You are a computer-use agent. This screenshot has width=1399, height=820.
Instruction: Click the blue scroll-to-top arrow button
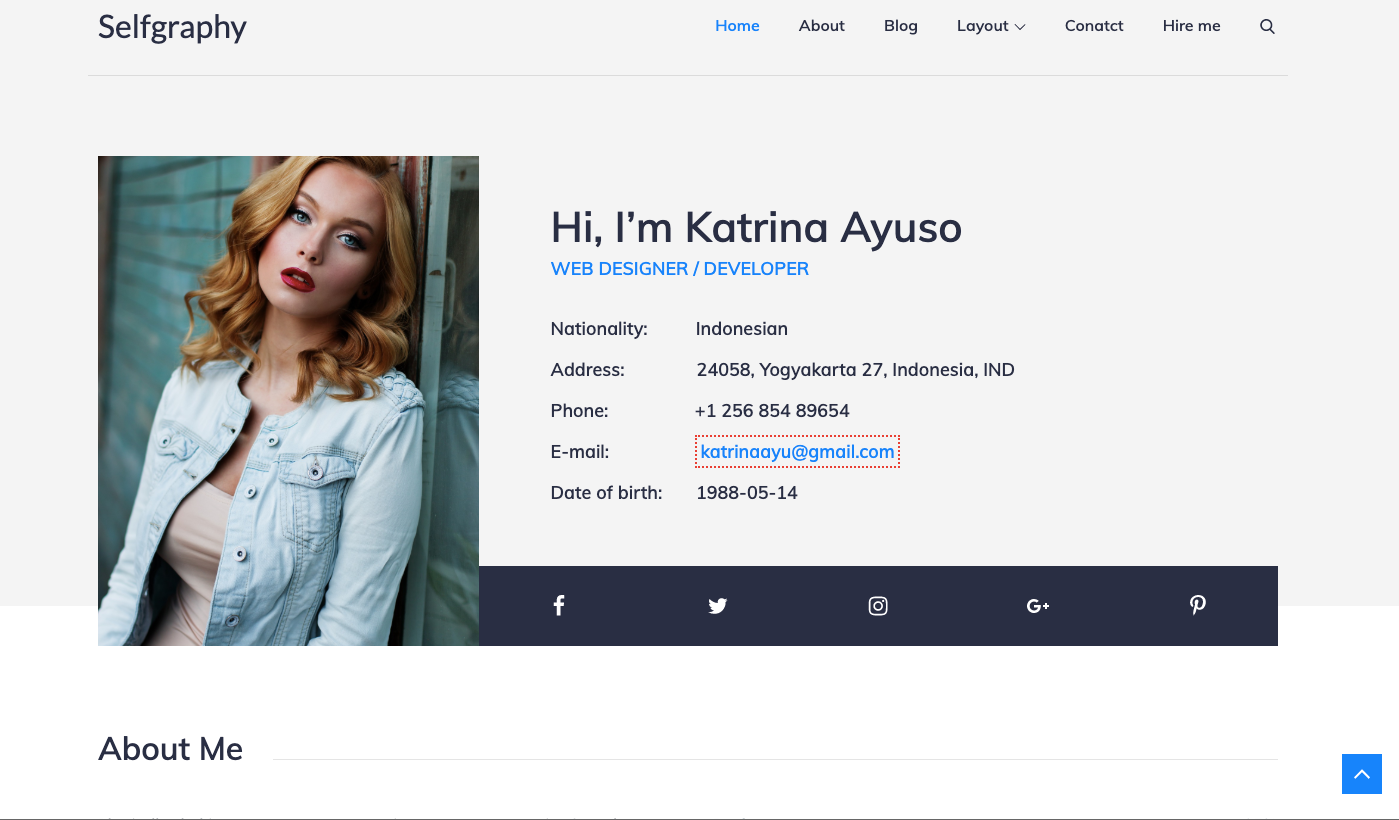1361,774
